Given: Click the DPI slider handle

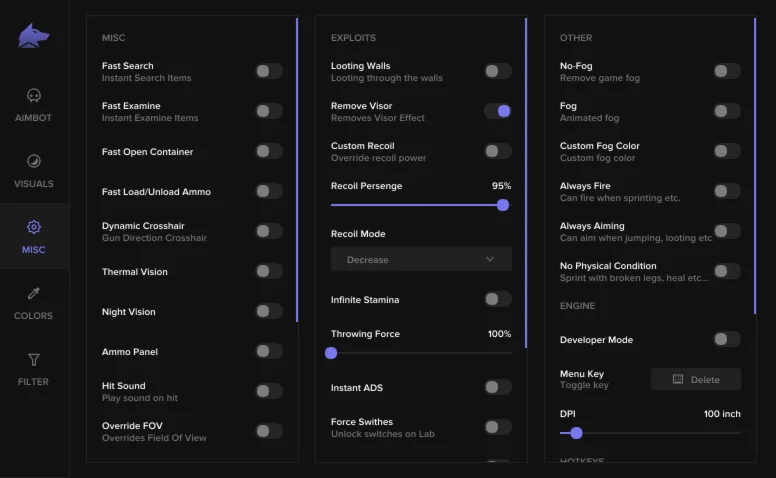Looking at the screenshot, I should point(576,433).
